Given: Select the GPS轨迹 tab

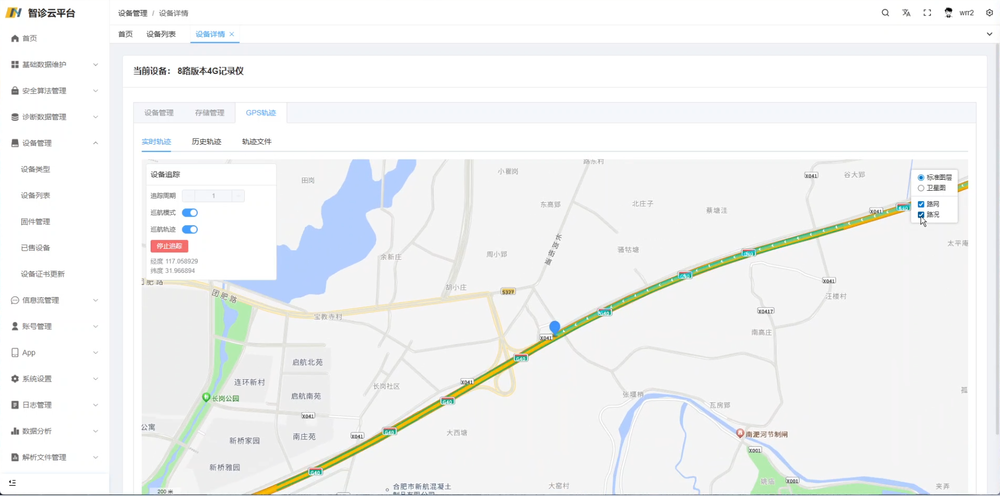Looking at the screenshot, I should point(261,113).
